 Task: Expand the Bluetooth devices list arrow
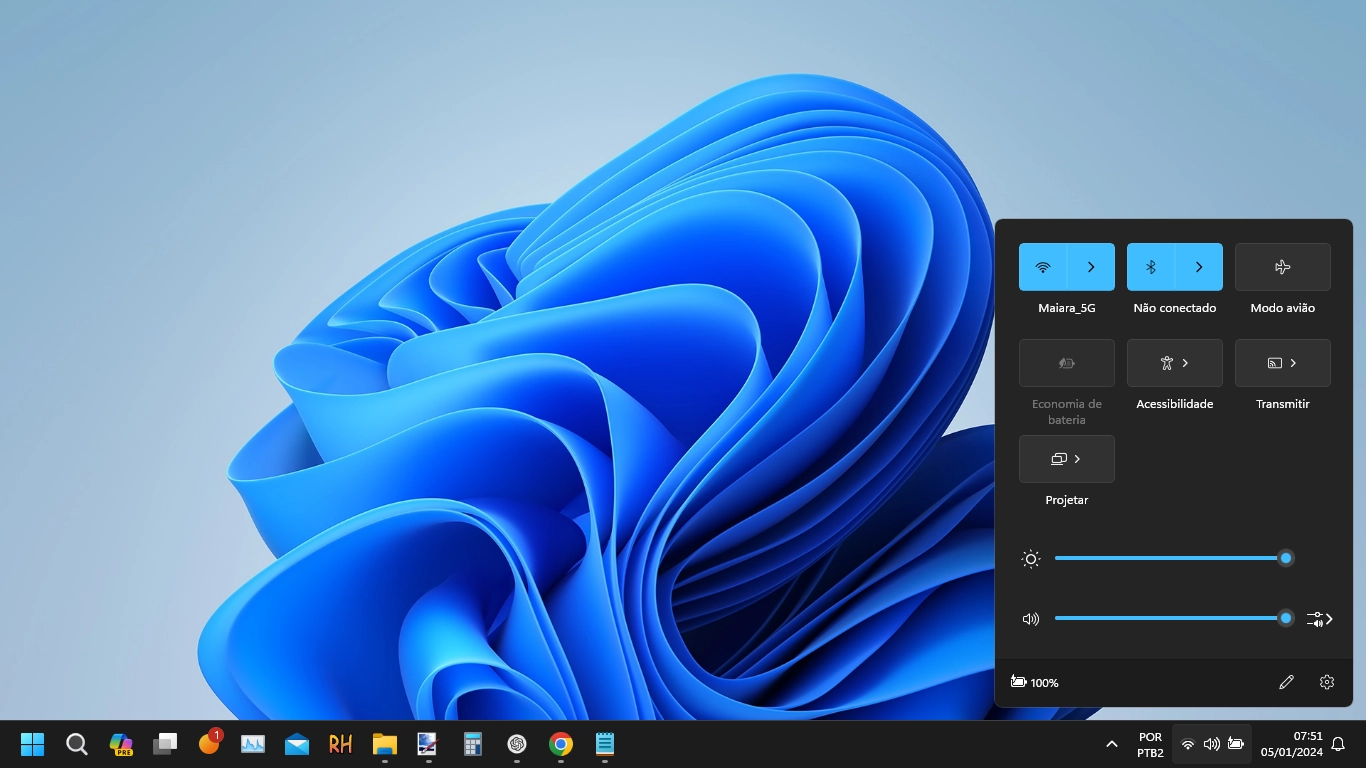coord(1199,267)
